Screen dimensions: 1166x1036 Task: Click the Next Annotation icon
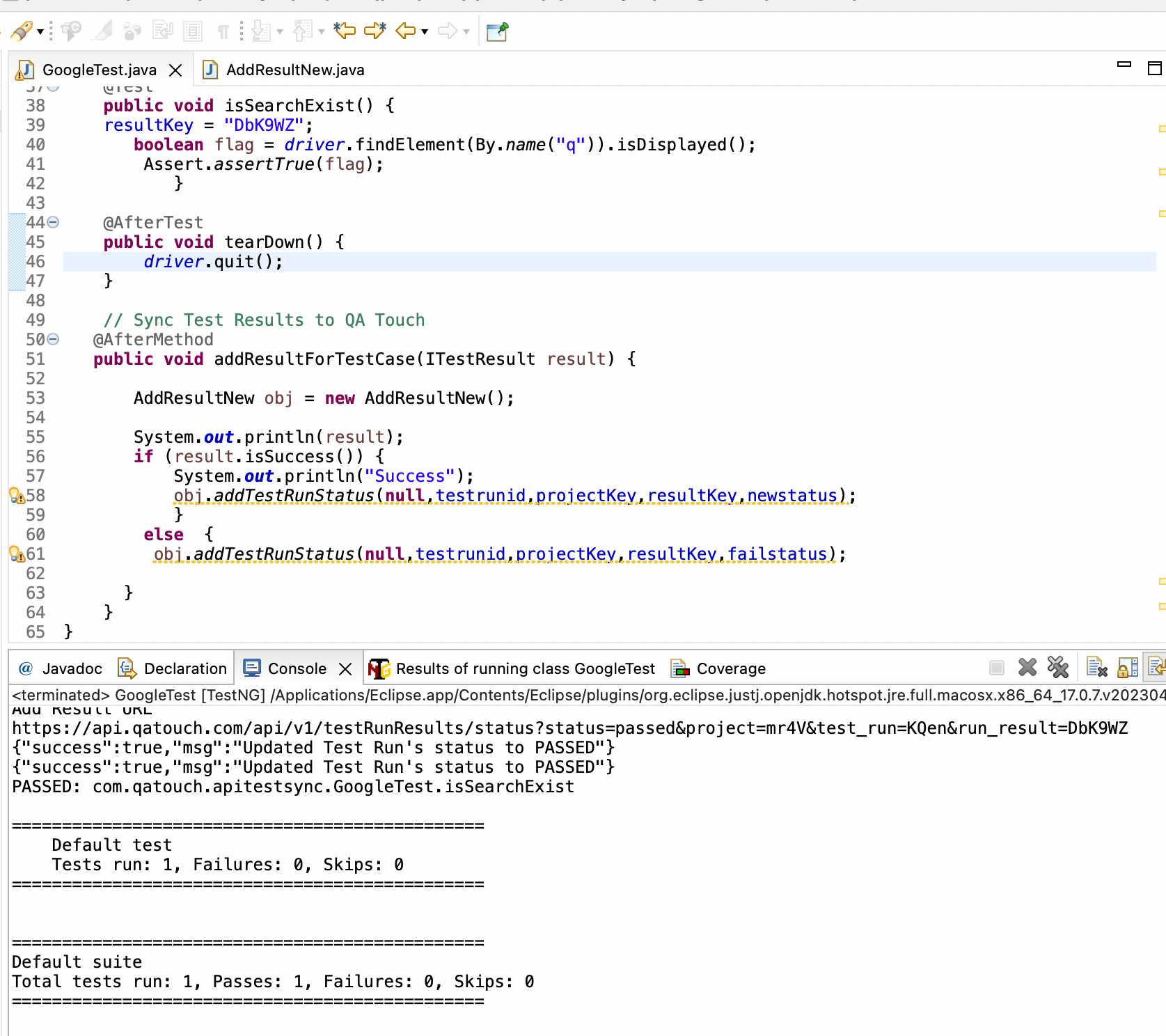coord(262,31)
